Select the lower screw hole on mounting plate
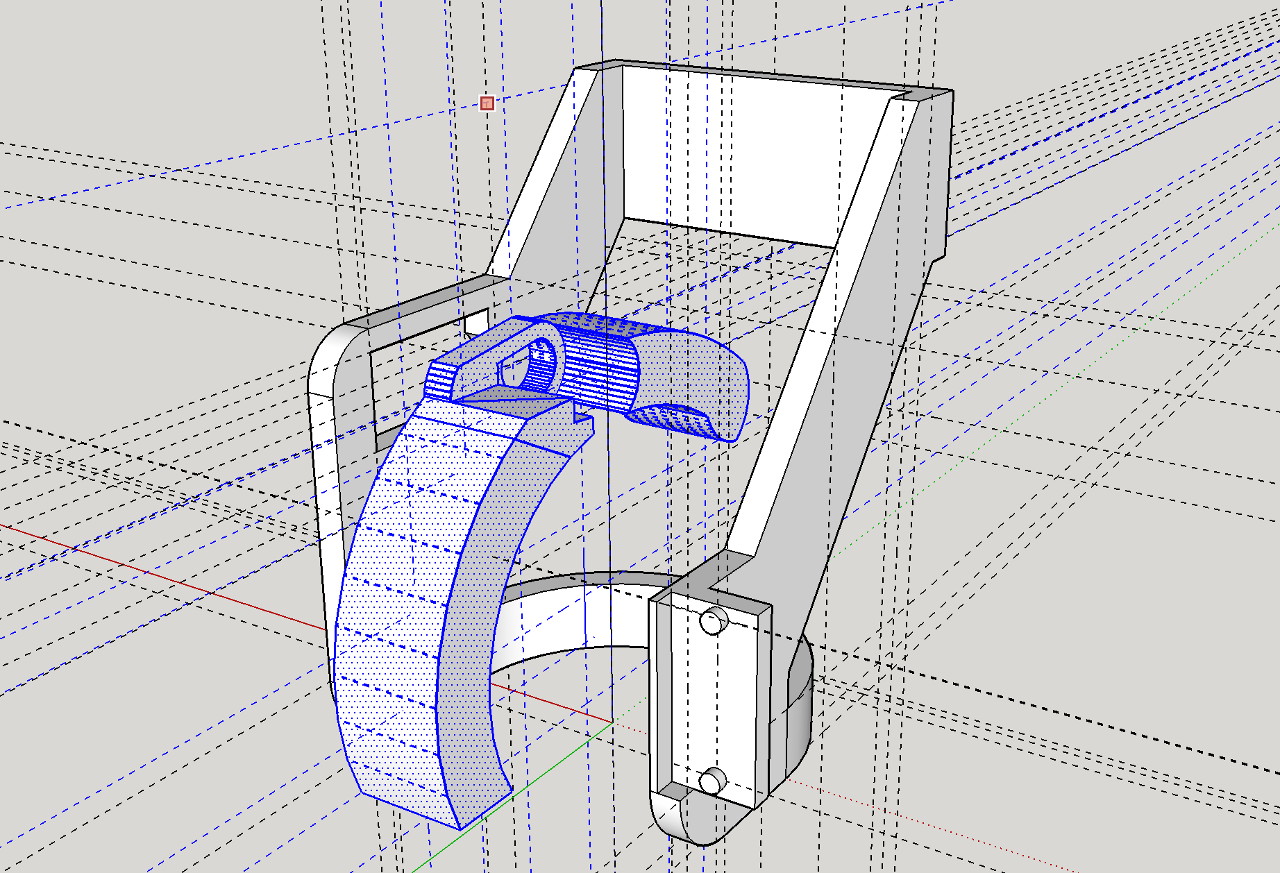 pyautogui.click(x=712, y=780)
